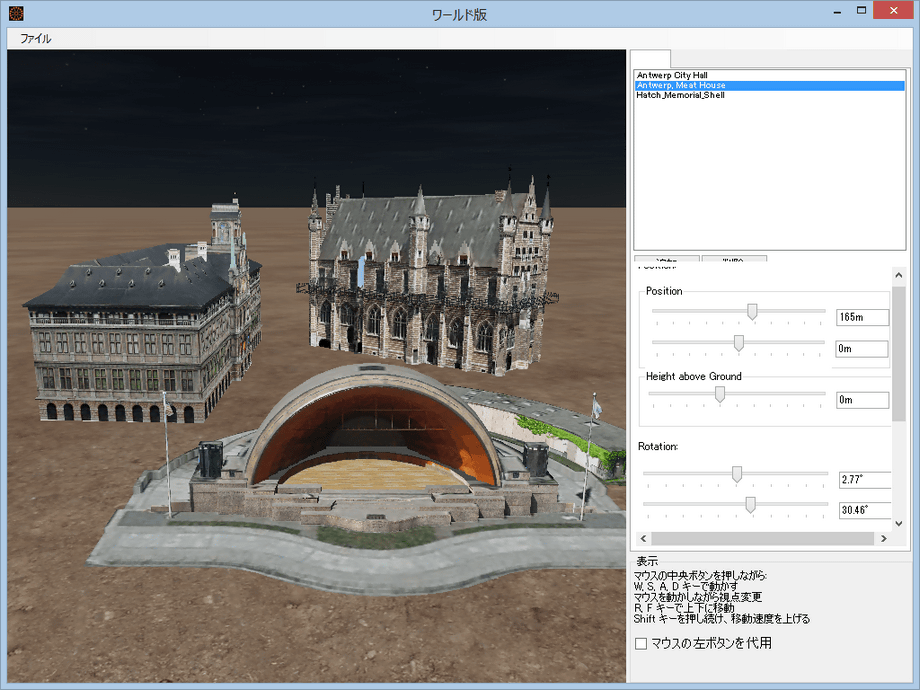Click the horizontal scrollbar left arrow
Viewport: 920px width, 690px height.
pos(644,539)
